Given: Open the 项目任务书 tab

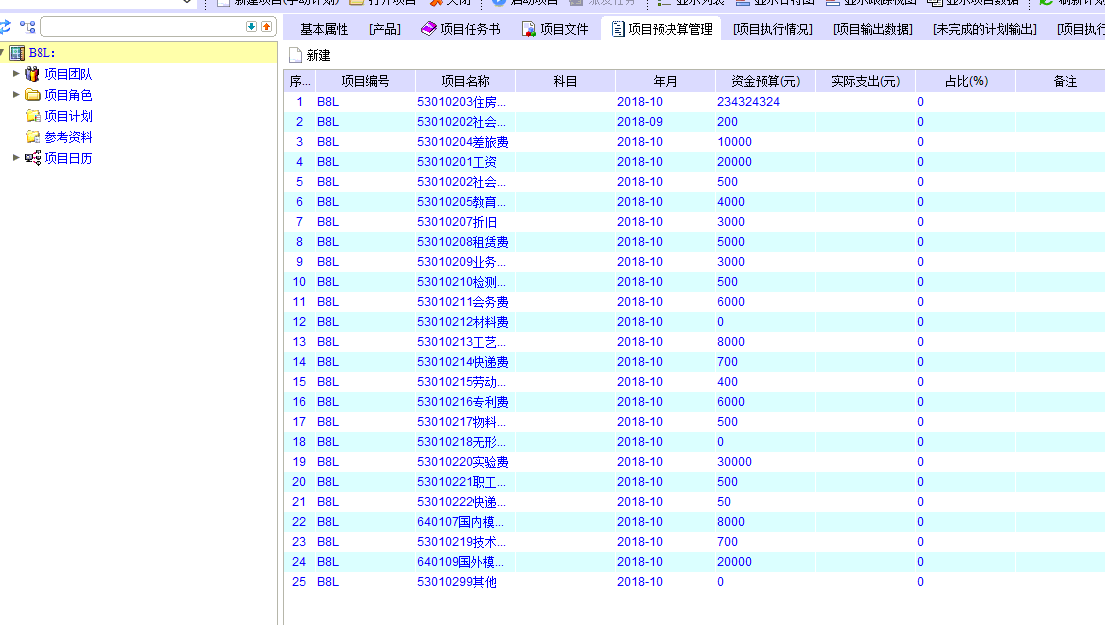Looking at the screenshot, I should pos(461,29).
